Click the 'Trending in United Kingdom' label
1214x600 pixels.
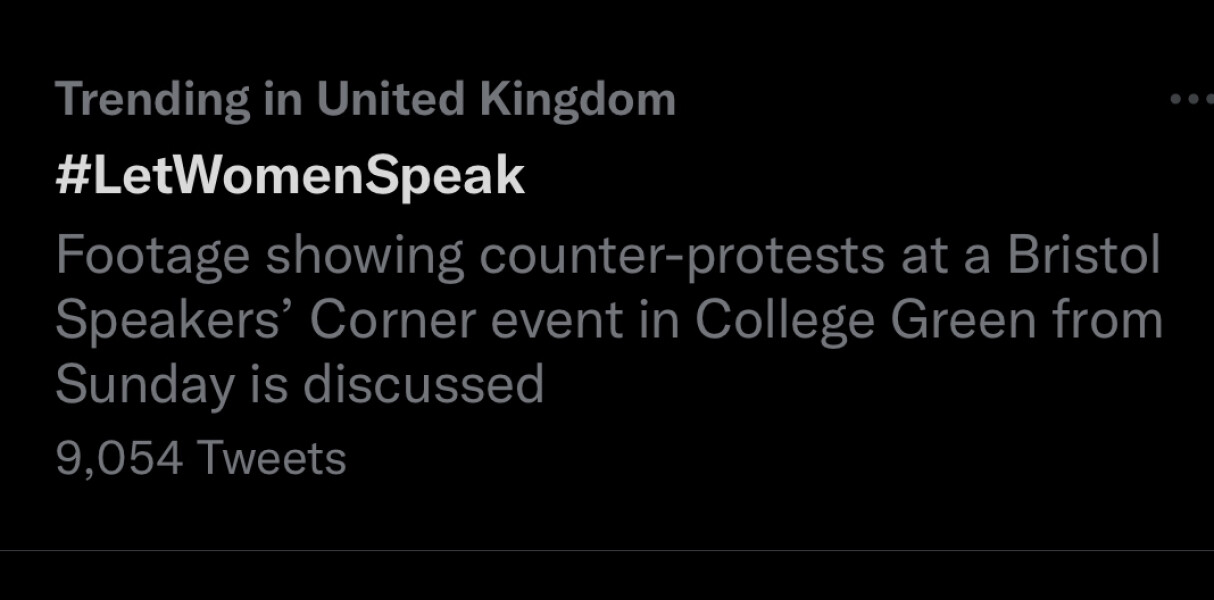click(x=365, y=100)
